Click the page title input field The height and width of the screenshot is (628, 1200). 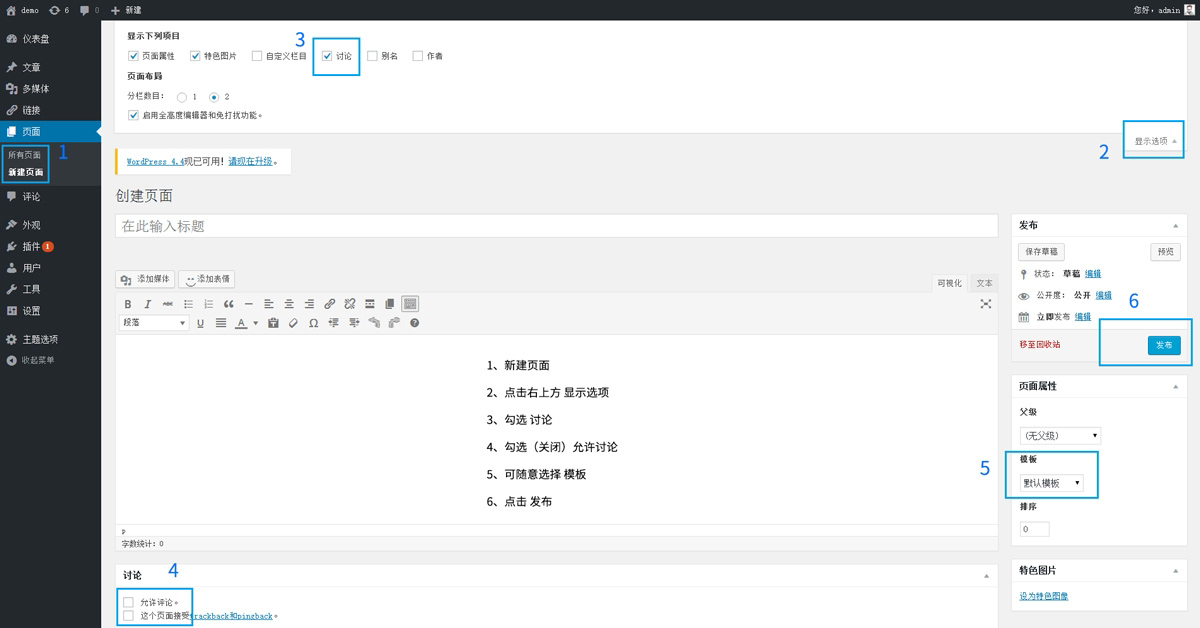pos(555,226)
